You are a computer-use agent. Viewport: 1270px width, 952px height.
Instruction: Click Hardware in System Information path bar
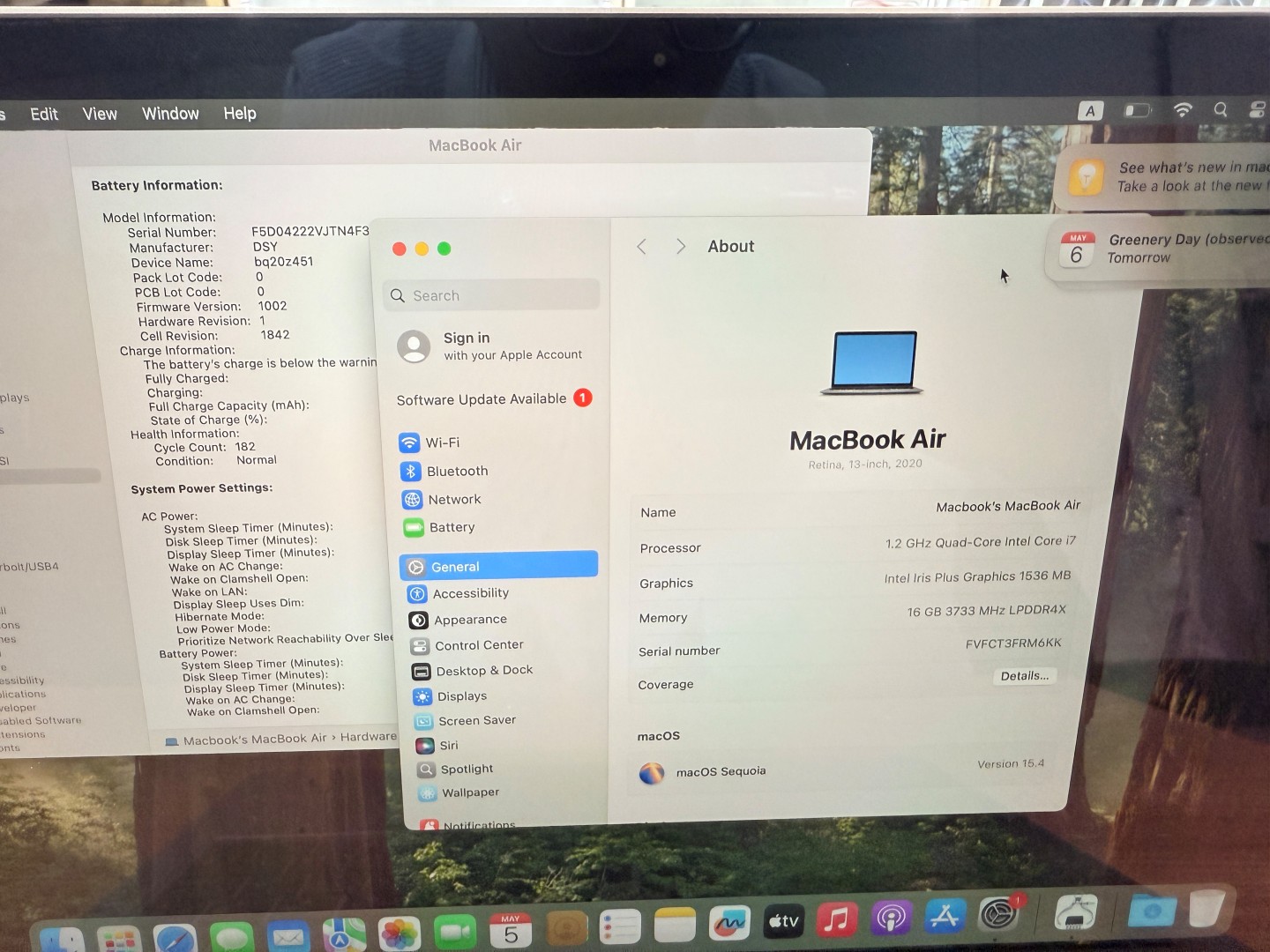[x=369, y=737]
